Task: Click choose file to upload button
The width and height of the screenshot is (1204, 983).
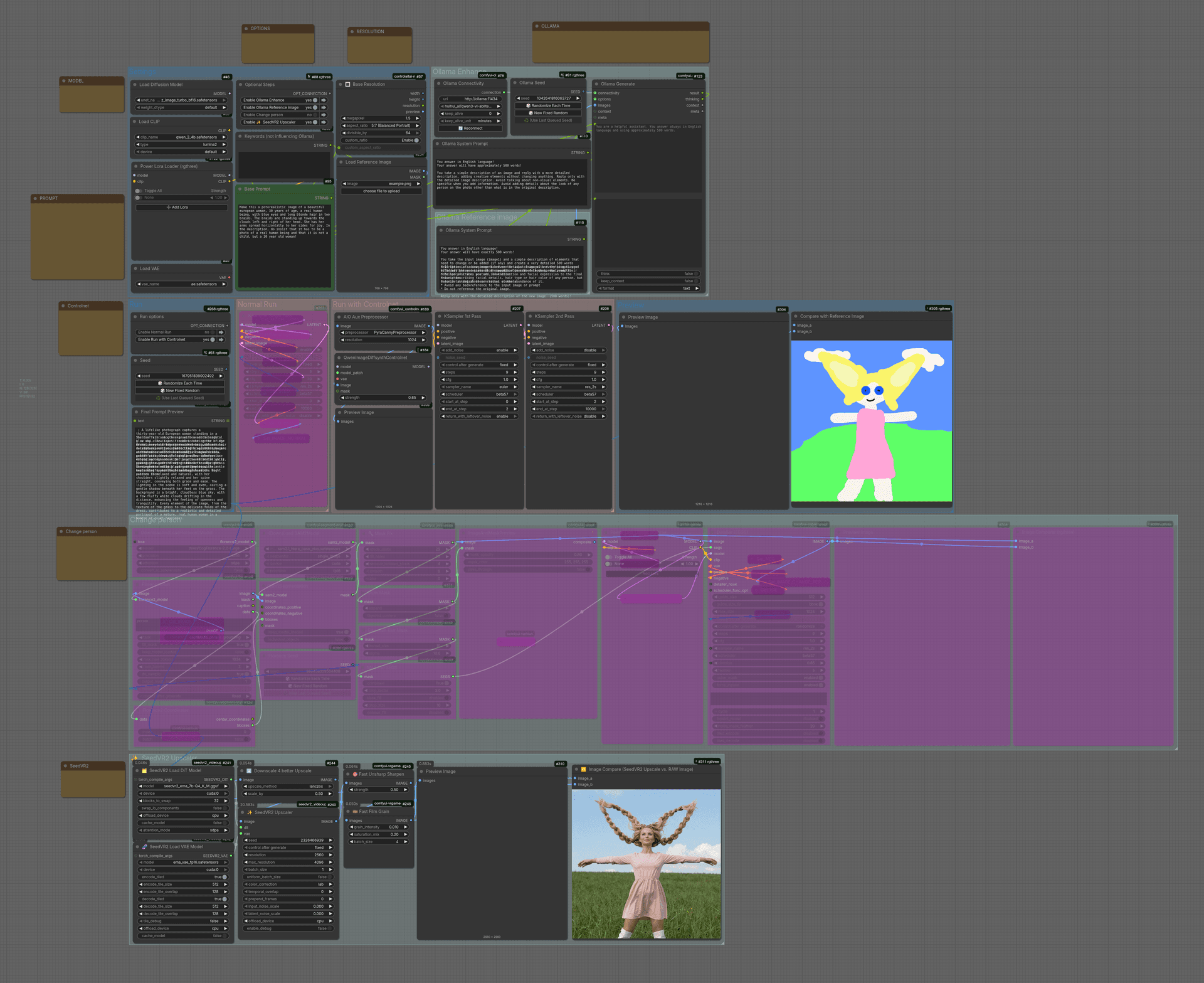Action: pyautogui.click(x=381, y=191)
